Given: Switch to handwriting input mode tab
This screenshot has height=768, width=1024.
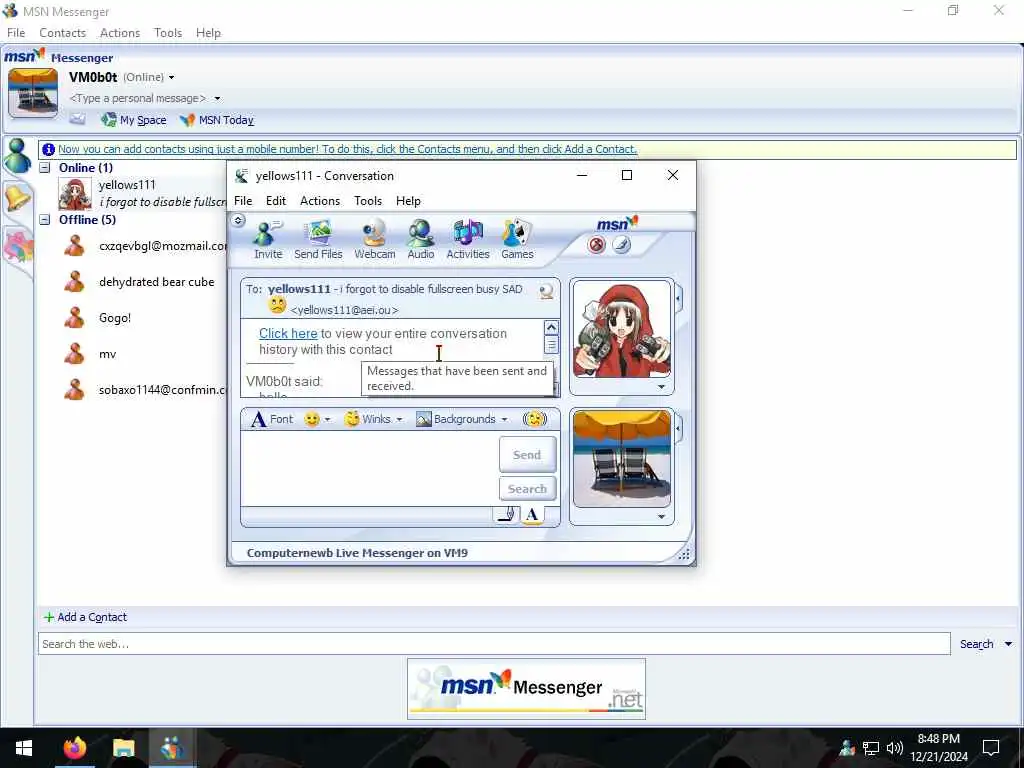Looking at the screenshot, I should point(506,515).
